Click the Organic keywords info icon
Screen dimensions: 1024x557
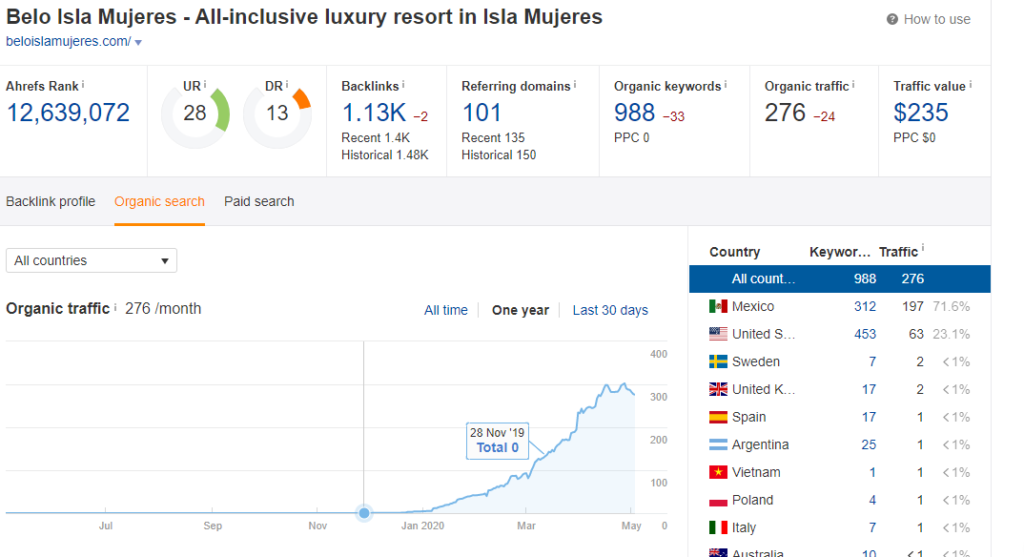726,86
